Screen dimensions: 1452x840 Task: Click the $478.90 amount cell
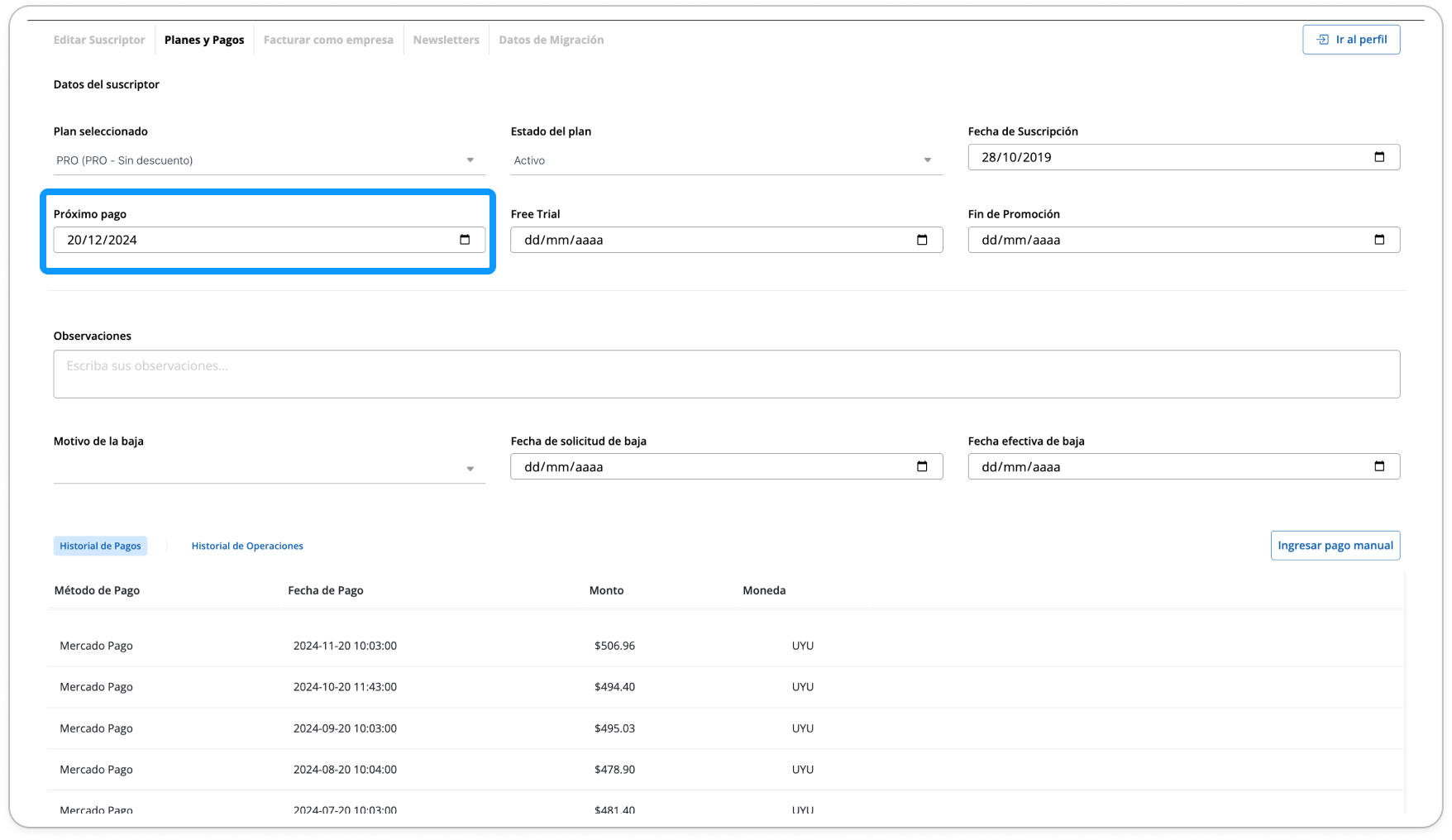[x=614, y=770]
